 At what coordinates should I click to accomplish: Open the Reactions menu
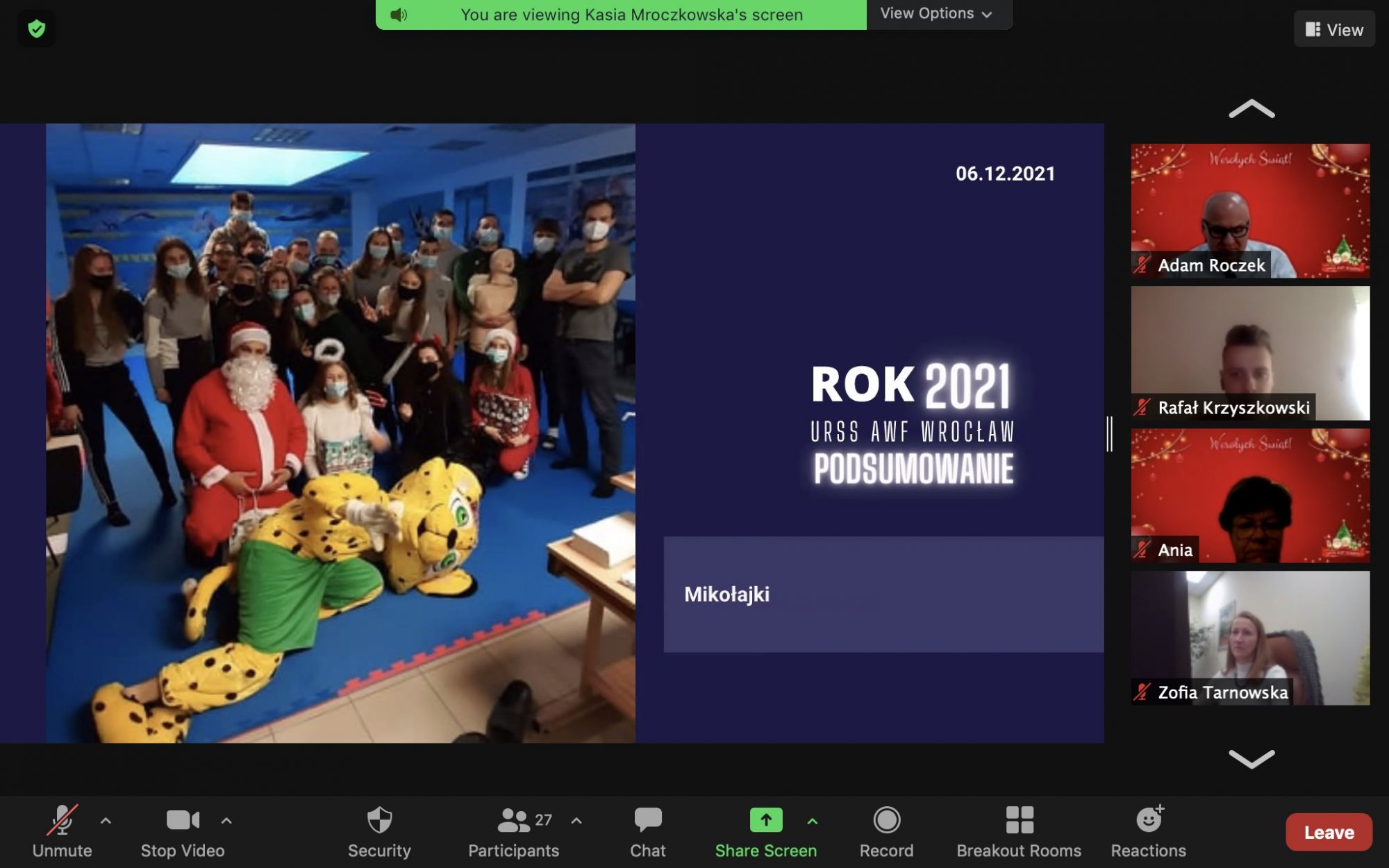(1149, 832)
